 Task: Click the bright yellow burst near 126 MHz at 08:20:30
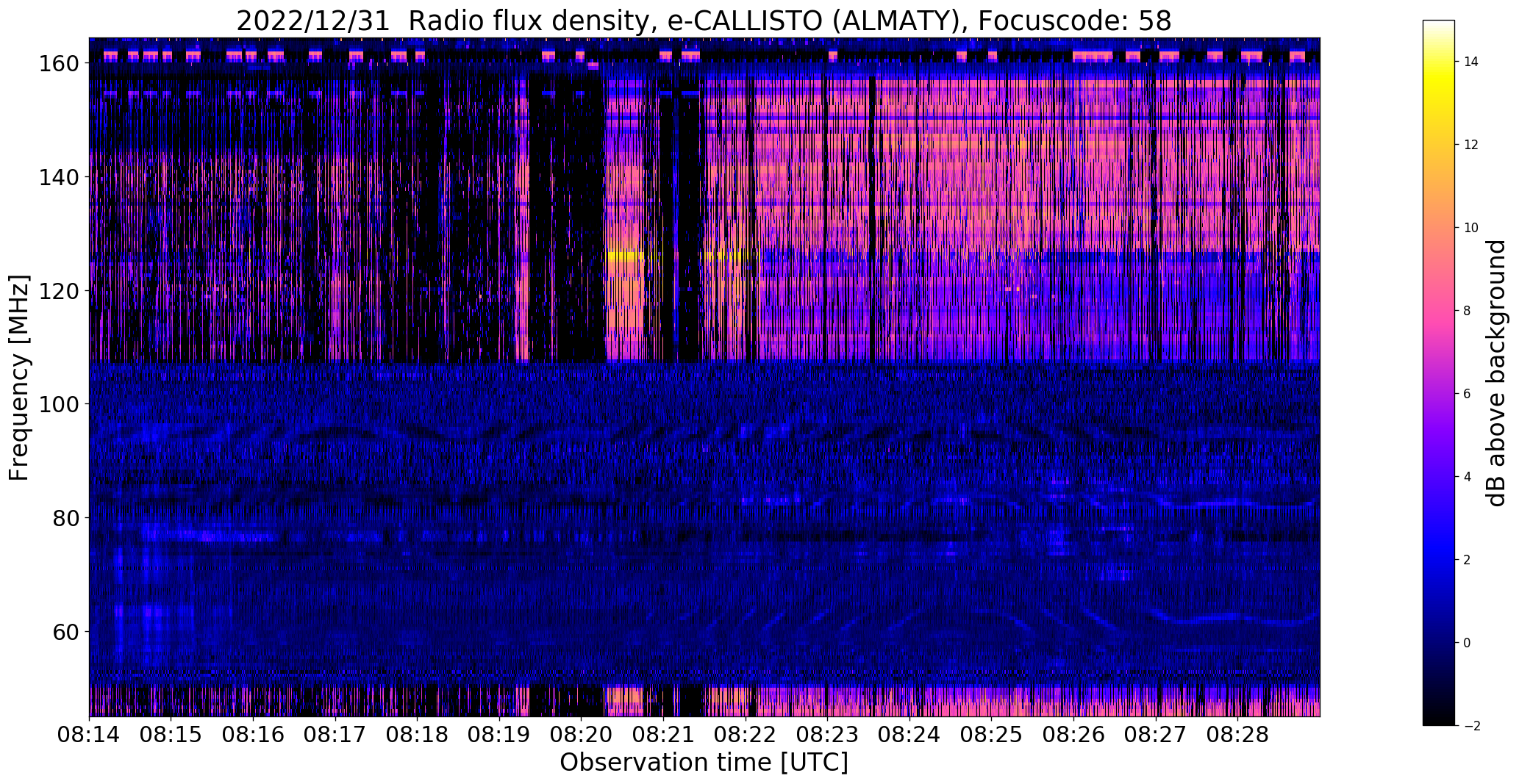click(626, 257)
